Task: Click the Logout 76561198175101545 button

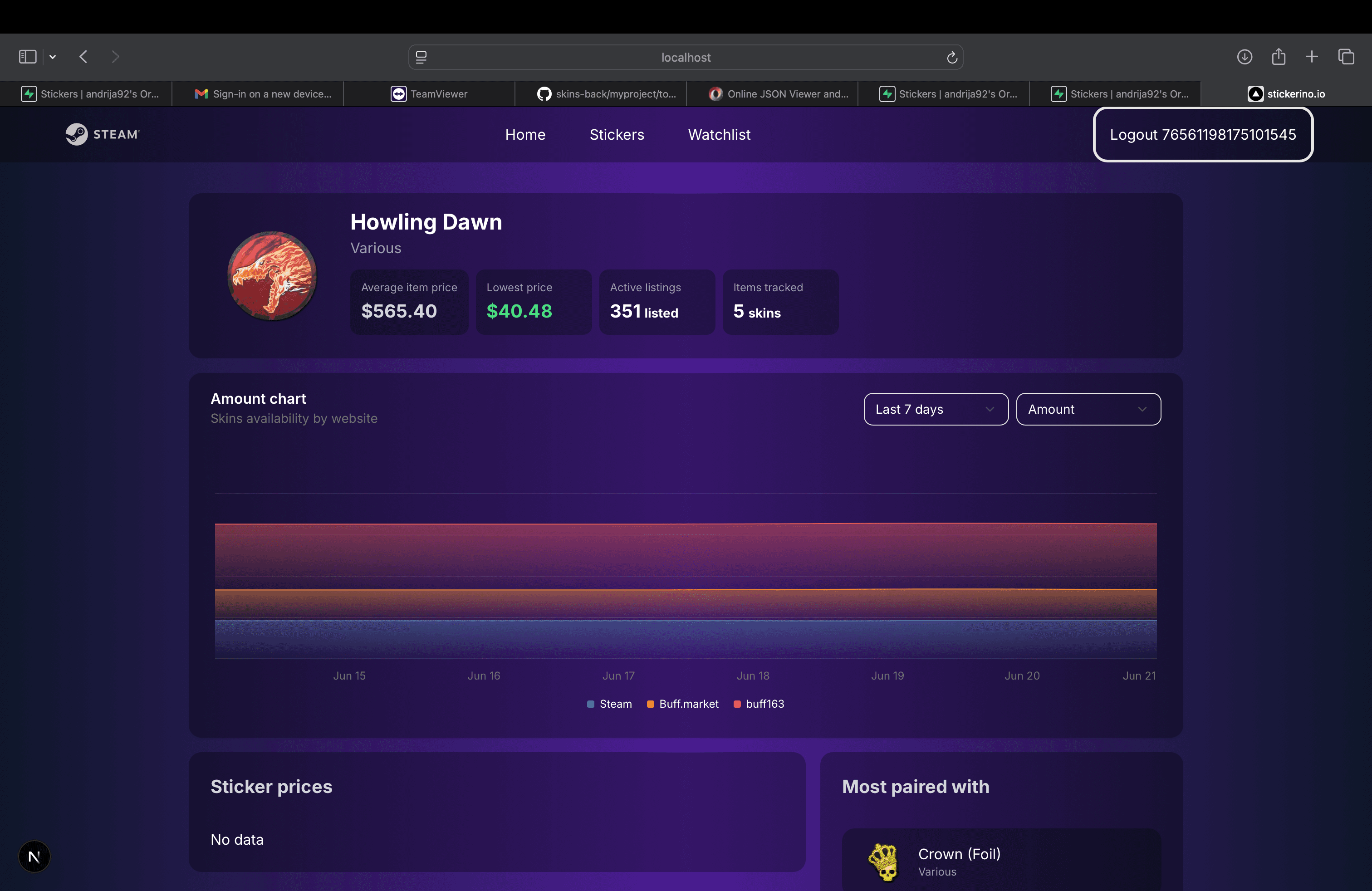Action: (1203, 134)
